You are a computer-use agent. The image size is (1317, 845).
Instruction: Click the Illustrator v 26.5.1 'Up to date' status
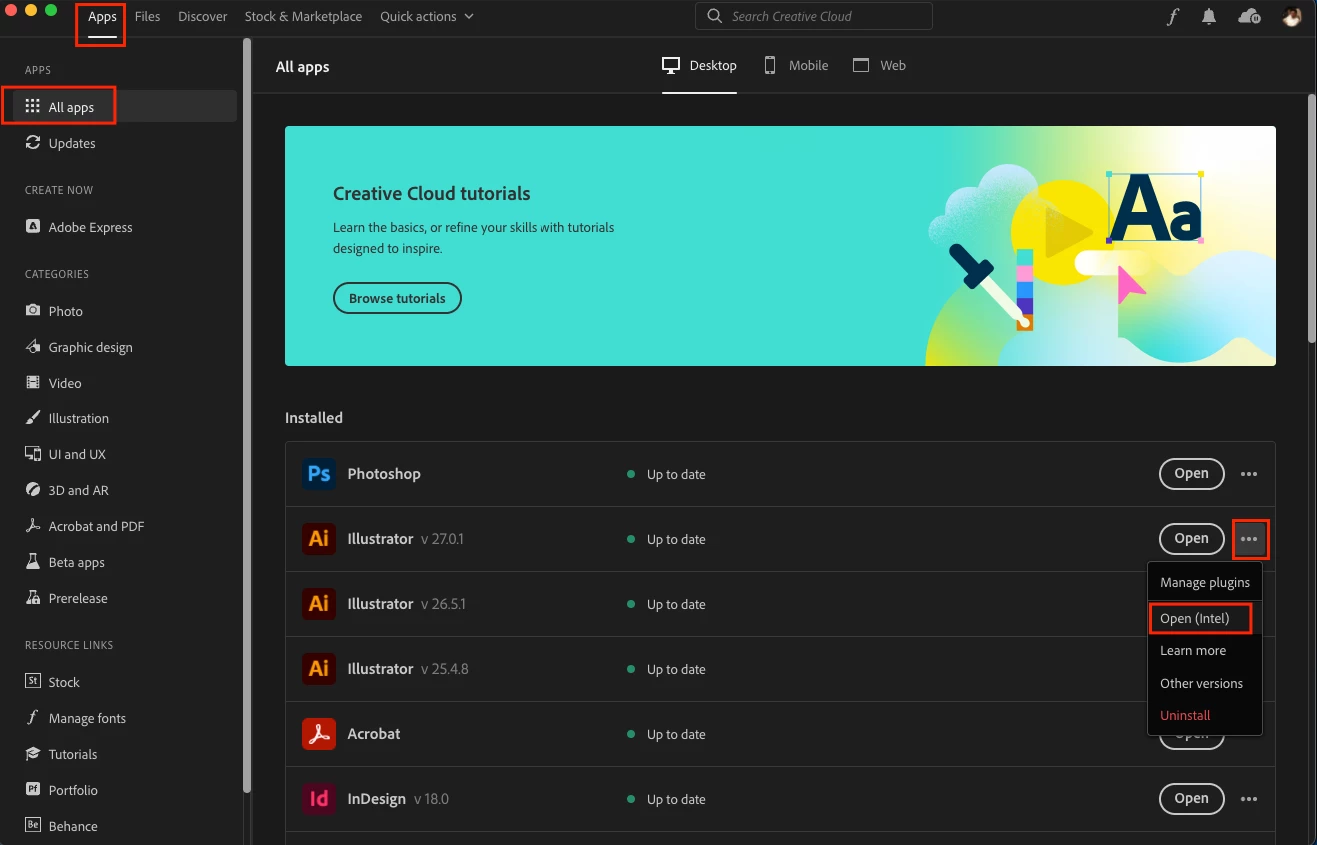point(666,605)
